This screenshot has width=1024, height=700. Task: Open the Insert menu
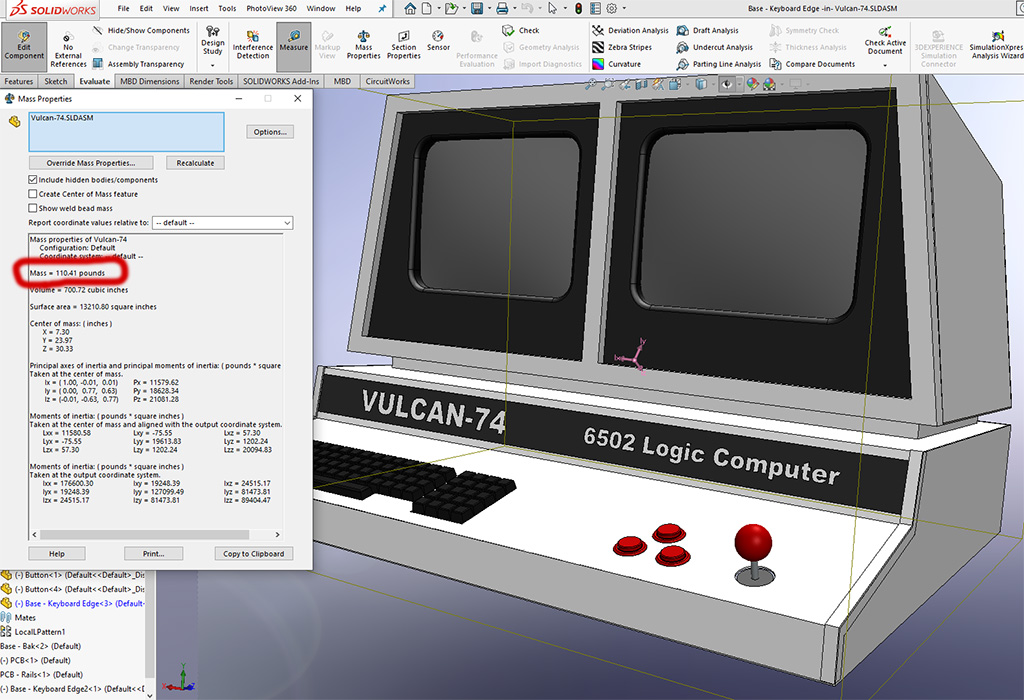pyautogui.click(x=199, y=8)
